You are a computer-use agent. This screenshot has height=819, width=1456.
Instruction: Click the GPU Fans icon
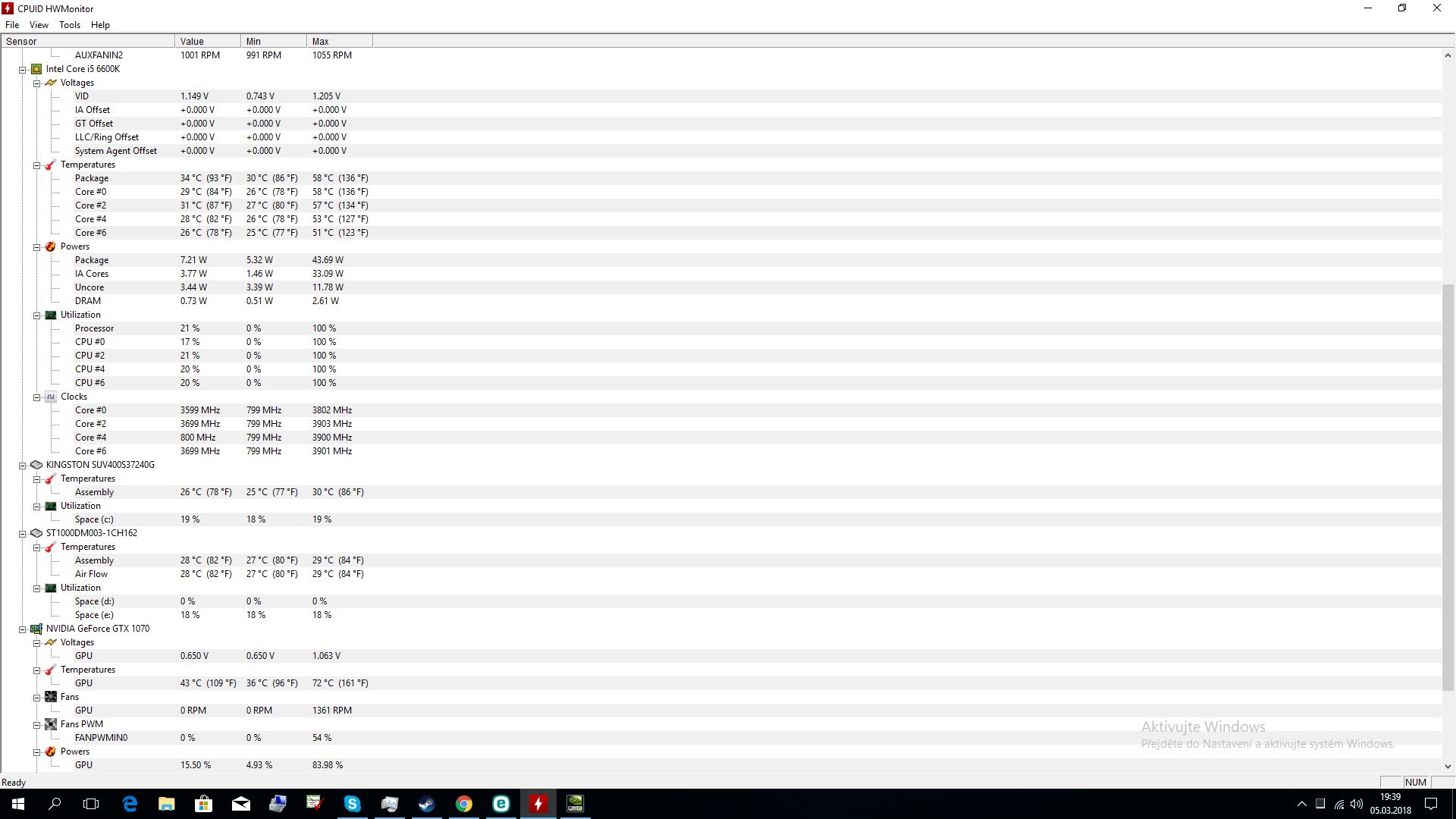click(51, 697)
